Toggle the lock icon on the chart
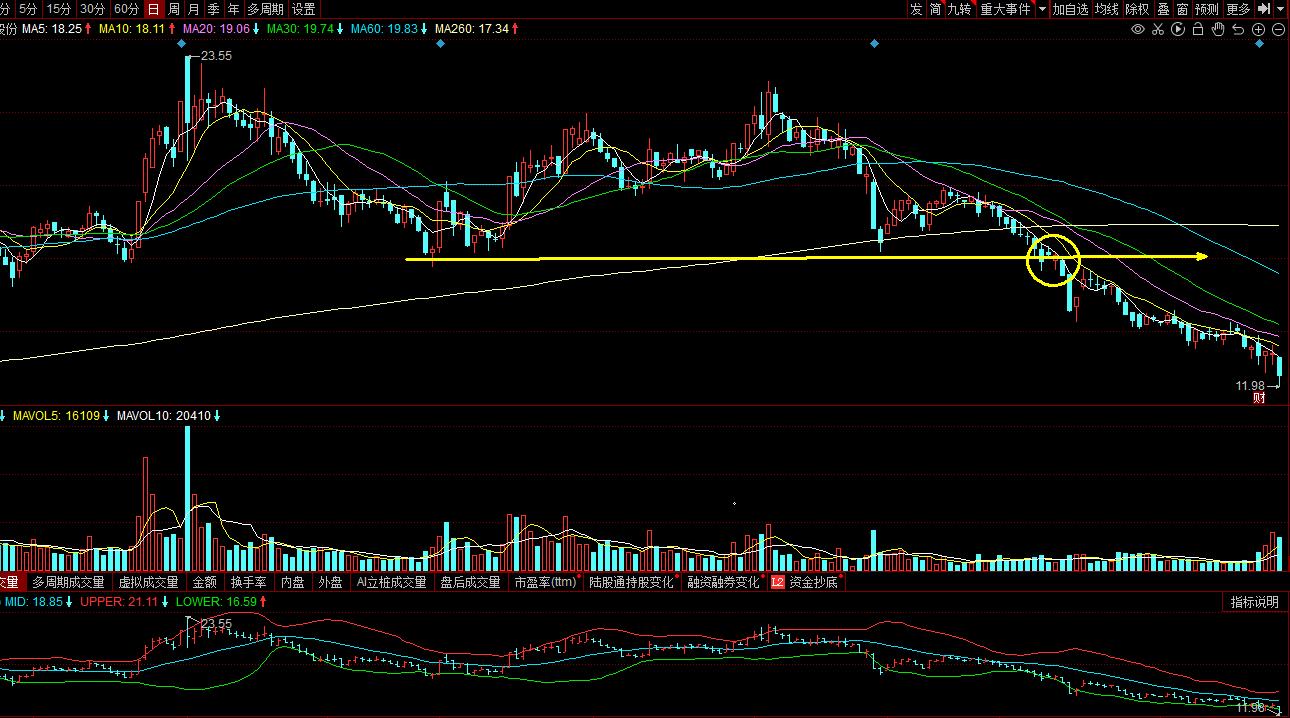Viewport: 1290px width, 718px height. click(1198, 30)
